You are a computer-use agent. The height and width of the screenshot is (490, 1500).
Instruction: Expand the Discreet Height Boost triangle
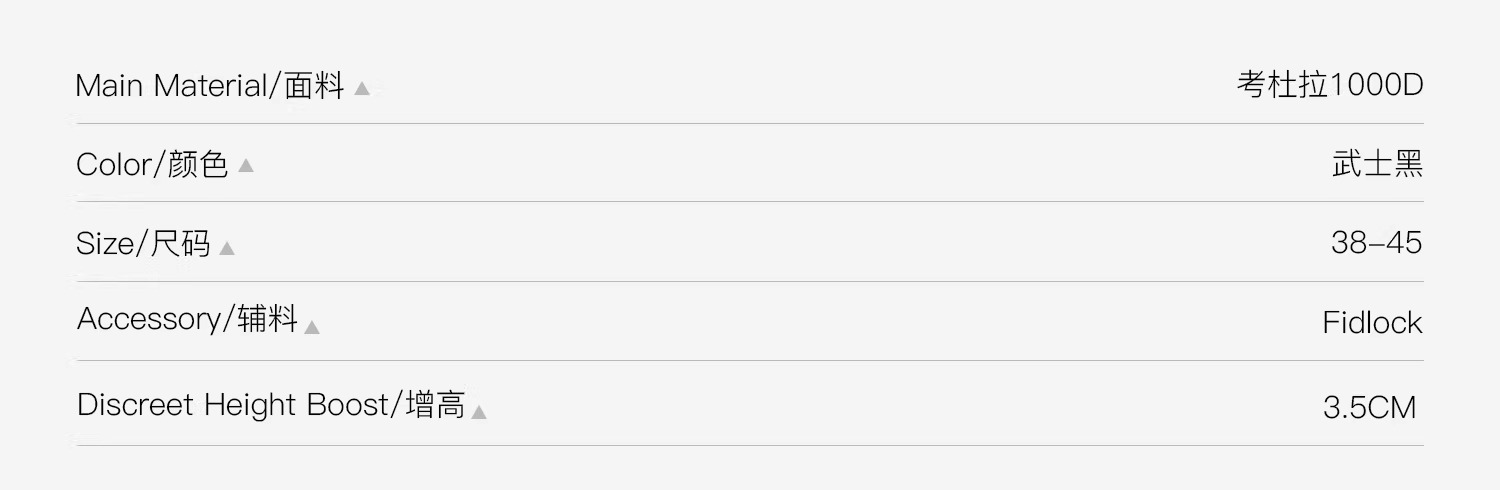pyautogui.click(x=479, y=411)
